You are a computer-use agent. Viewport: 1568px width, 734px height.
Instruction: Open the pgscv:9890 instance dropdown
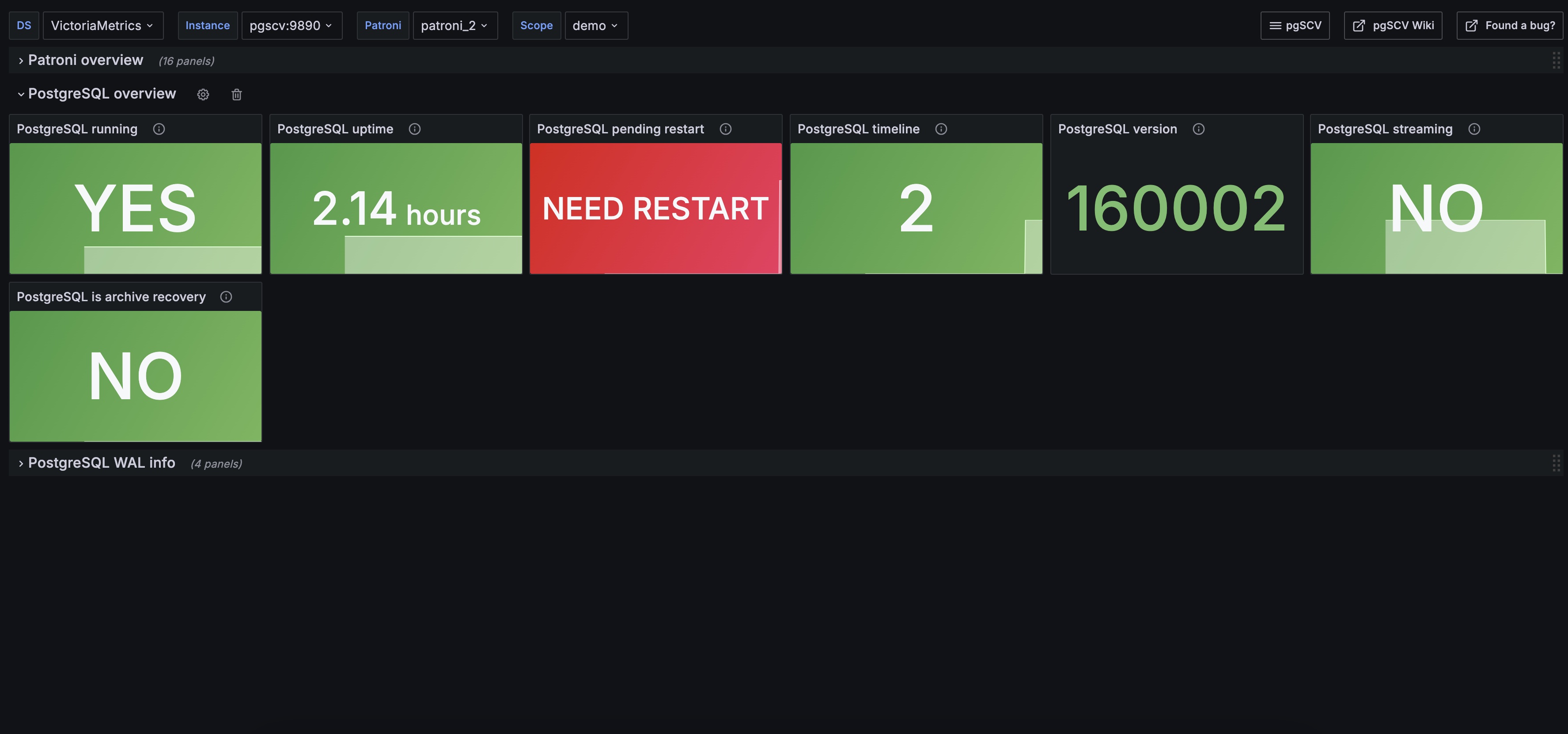coord(291,26)
